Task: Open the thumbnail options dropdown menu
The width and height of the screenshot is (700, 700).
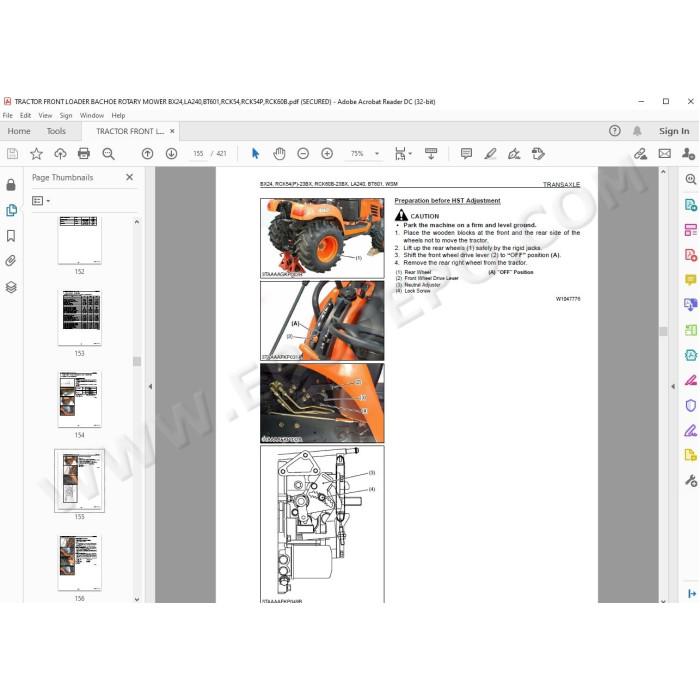Action: 41,201
